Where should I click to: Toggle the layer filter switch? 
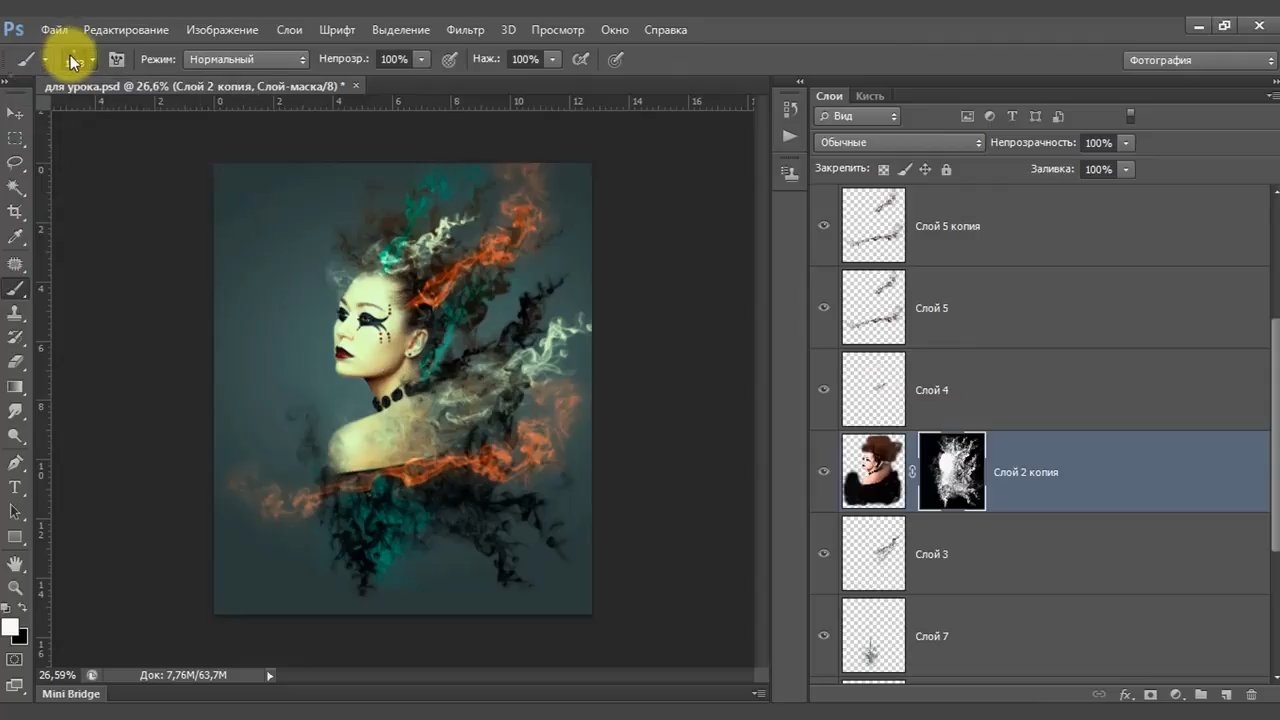[1130, 116]
